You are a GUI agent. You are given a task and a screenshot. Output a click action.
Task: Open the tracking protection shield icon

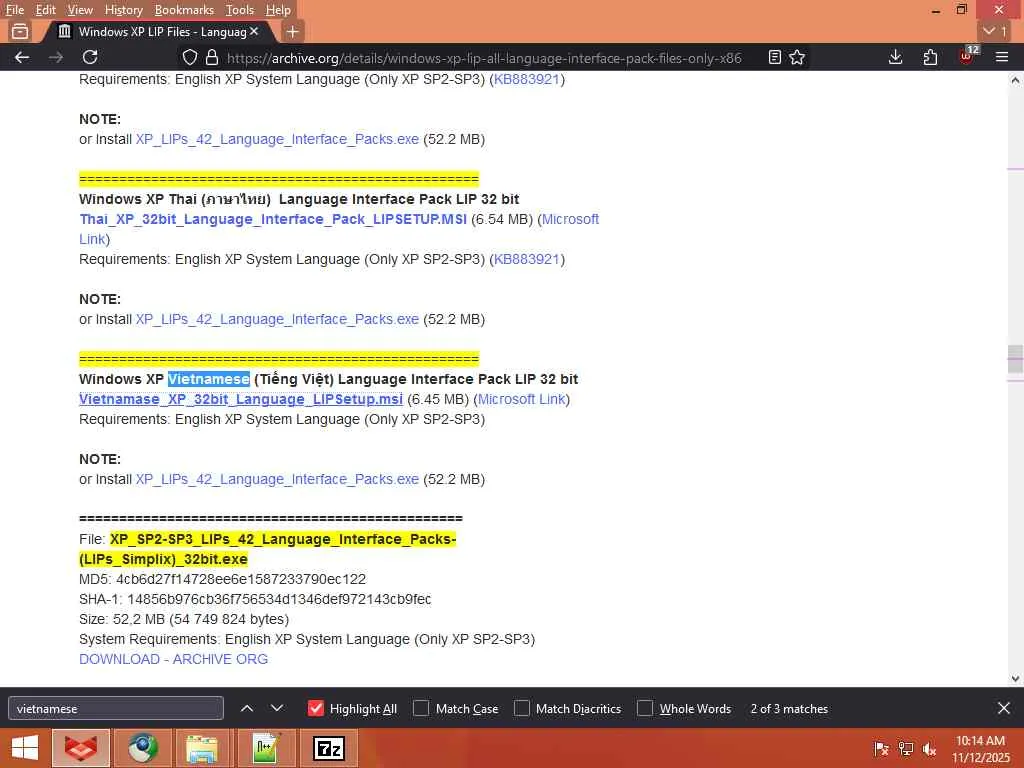coord(189,57)
